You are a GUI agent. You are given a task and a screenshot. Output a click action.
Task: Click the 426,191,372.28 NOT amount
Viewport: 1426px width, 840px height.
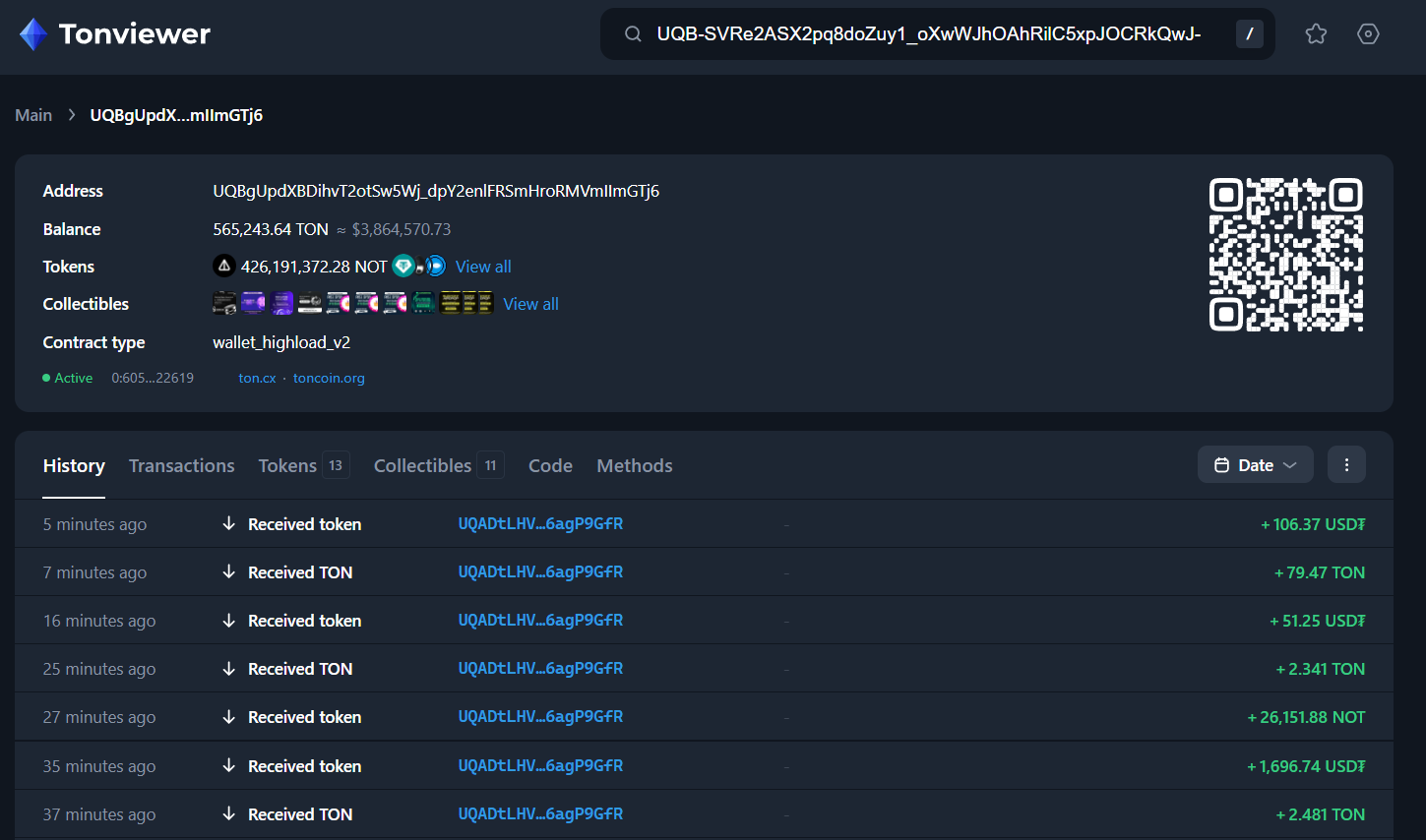click(x=314, y=267)
